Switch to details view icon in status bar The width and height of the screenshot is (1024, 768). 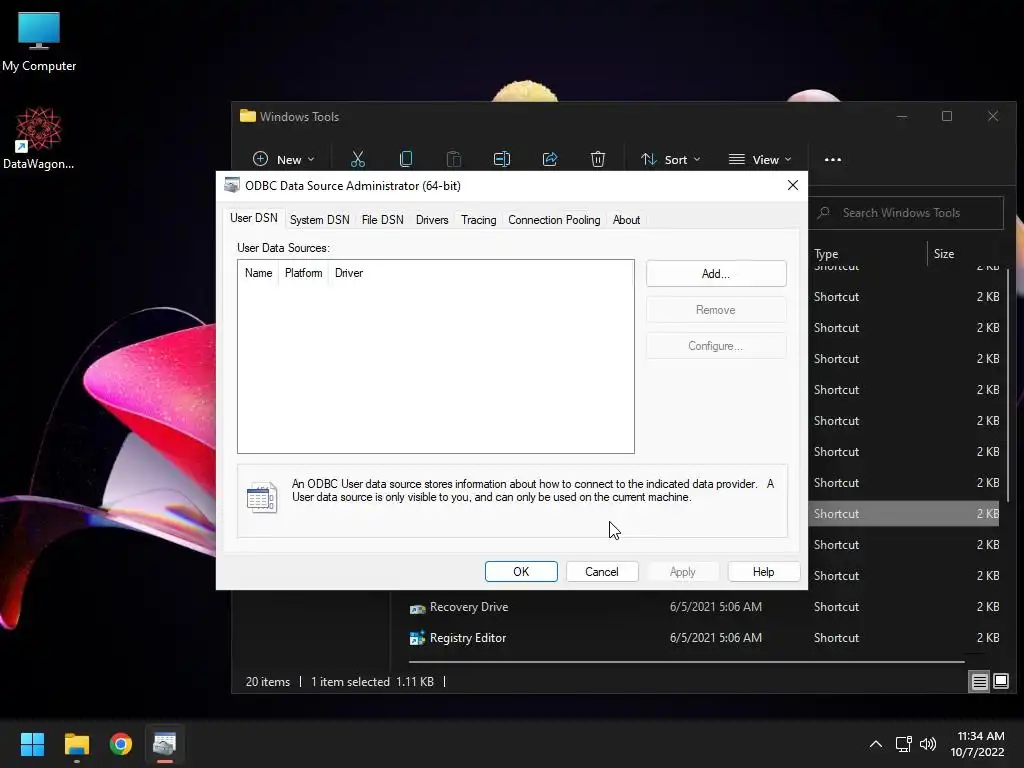[x=980, y=682]
